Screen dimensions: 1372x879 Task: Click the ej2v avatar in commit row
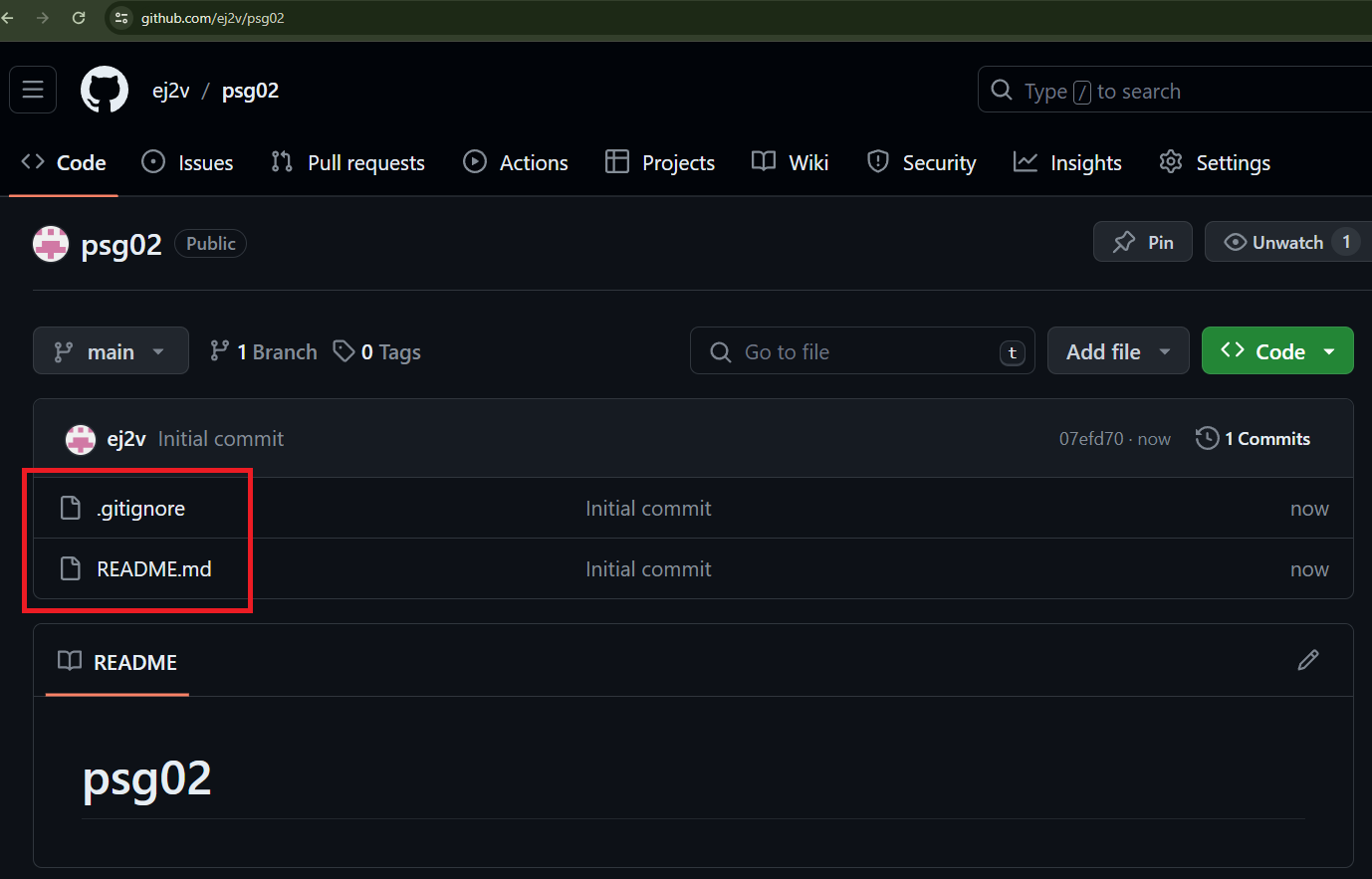(x=81, y=439)
